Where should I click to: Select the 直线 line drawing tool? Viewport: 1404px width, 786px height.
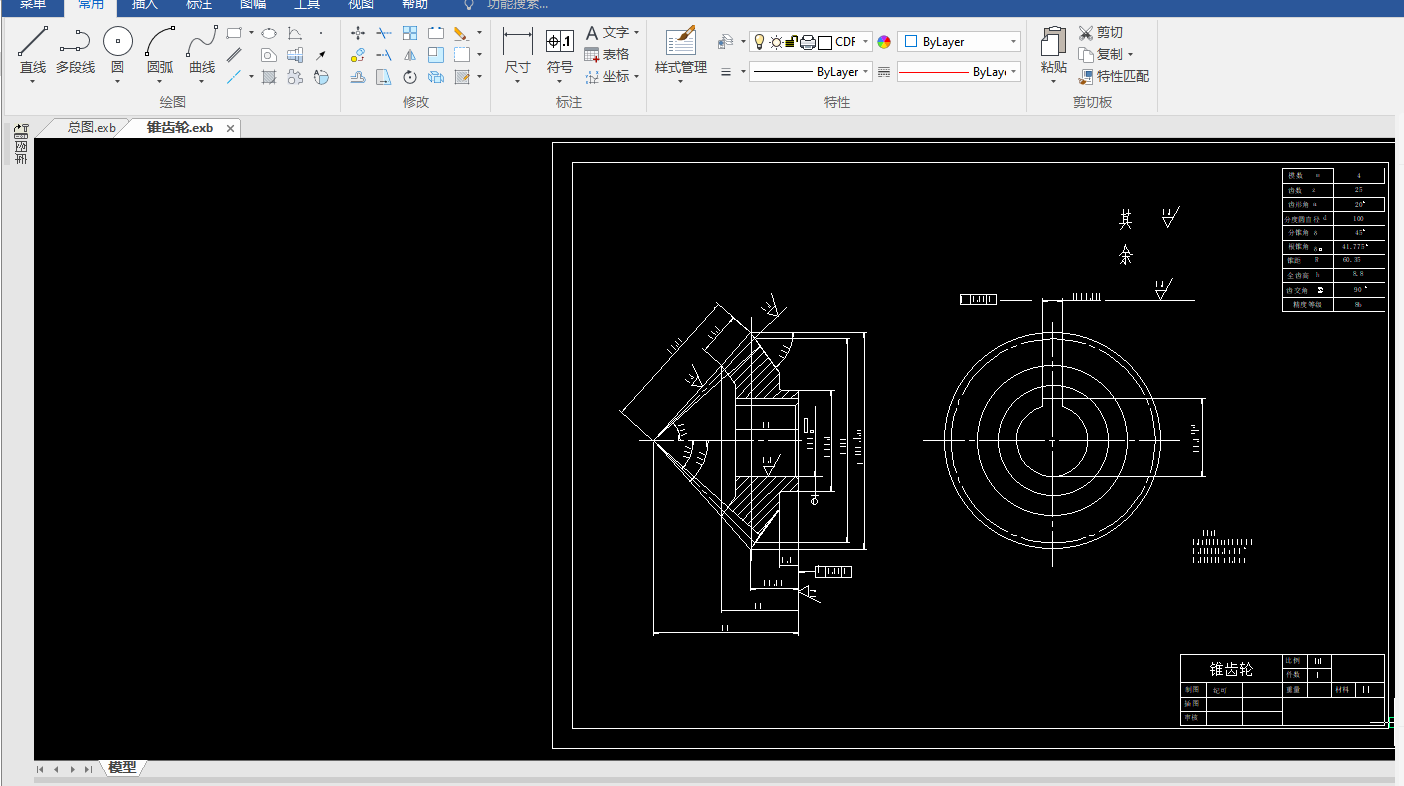33,50
